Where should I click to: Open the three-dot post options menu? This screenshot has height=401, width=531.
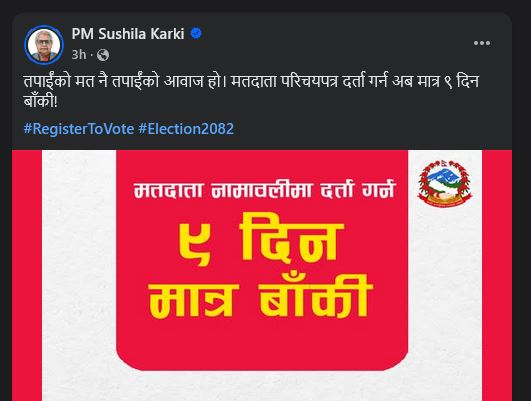click(482, 43)
